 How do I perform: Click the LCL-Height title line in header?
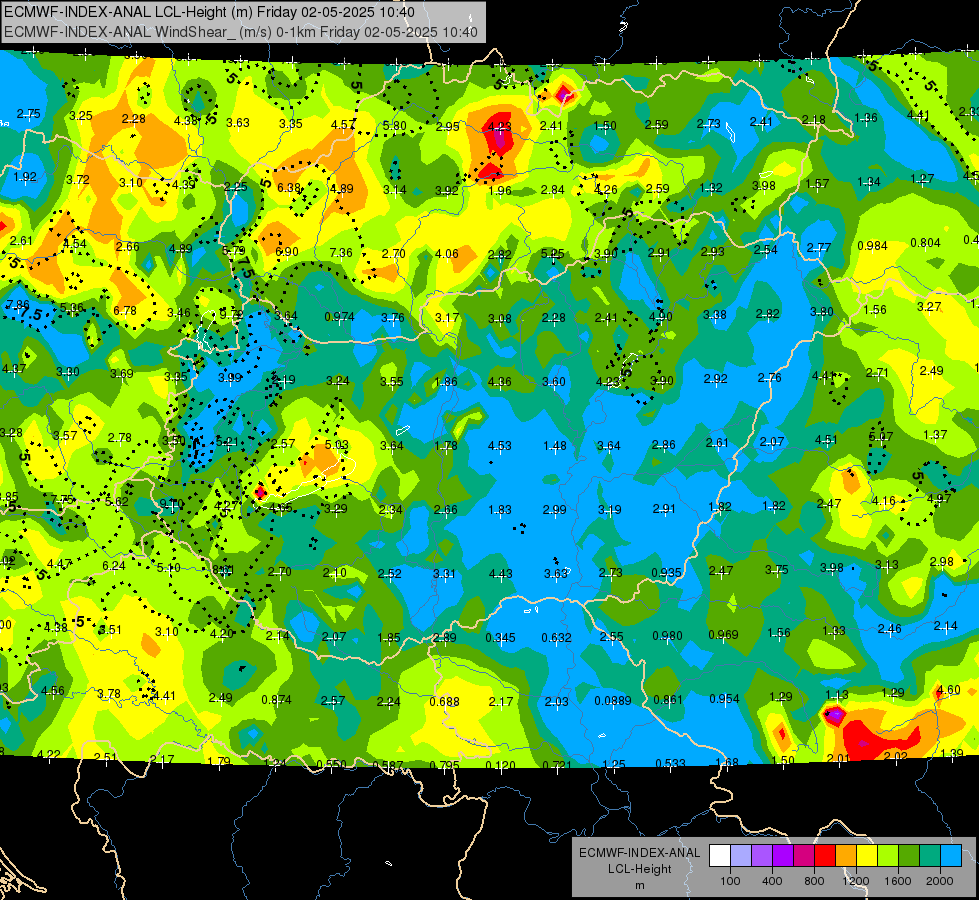pyautogui.click(x=209, y=12)
